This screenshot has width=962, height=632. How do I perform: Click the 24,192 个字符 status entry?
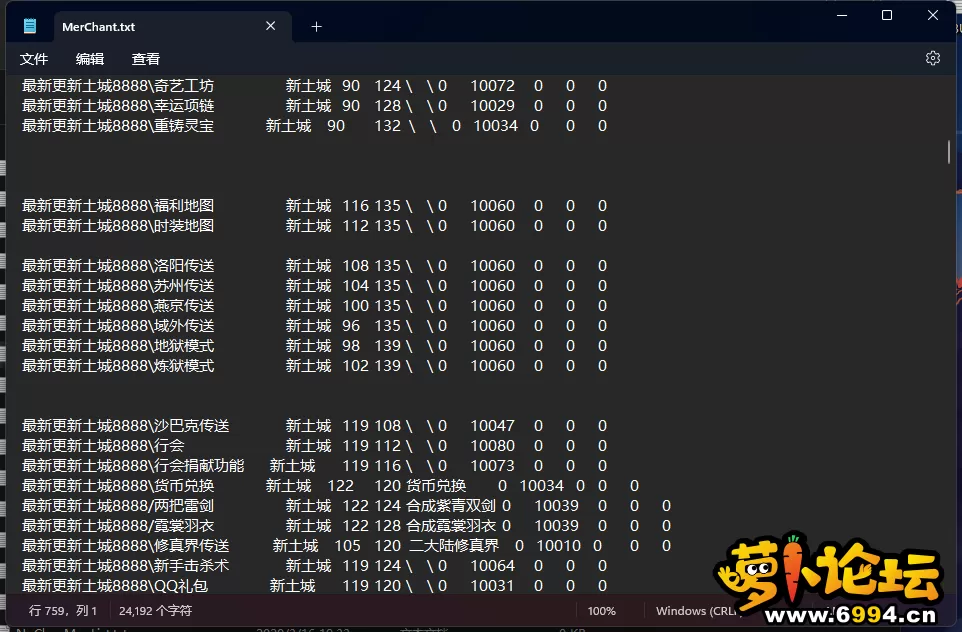[x=155, y=611]
